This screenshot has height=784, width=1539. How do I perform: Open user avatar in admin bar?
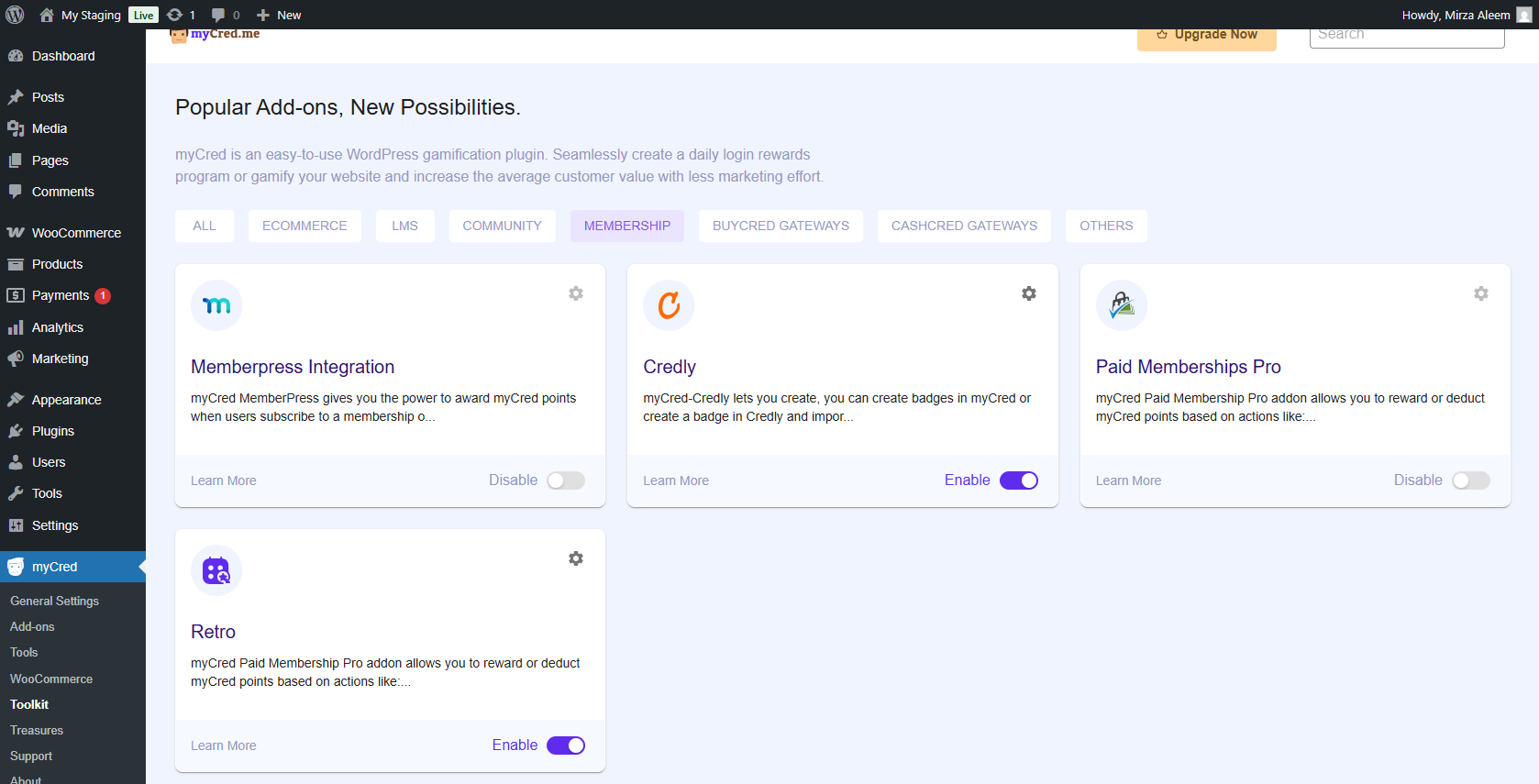[1523, 15]
